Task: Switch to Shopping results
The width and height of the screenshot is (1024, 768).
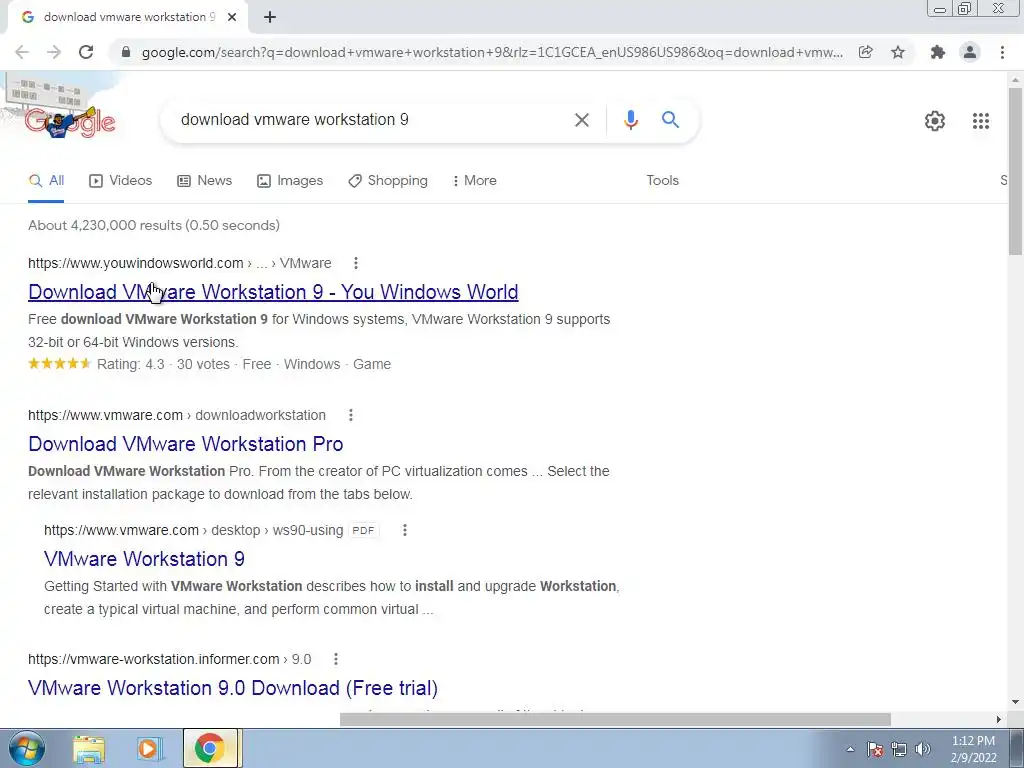Action: pos(388,181)
